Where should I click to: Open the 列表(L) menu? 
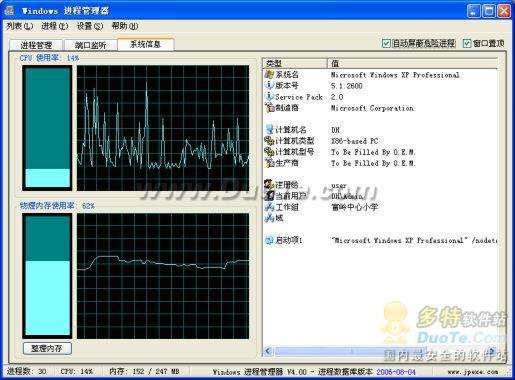pos(20,26)
